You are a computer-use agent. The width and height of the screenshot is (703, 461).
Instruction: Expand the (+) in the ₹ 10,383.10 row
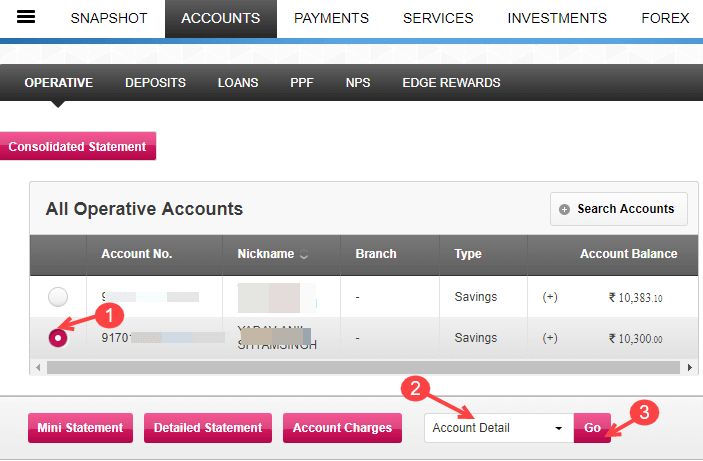click(x=550, y=297)
